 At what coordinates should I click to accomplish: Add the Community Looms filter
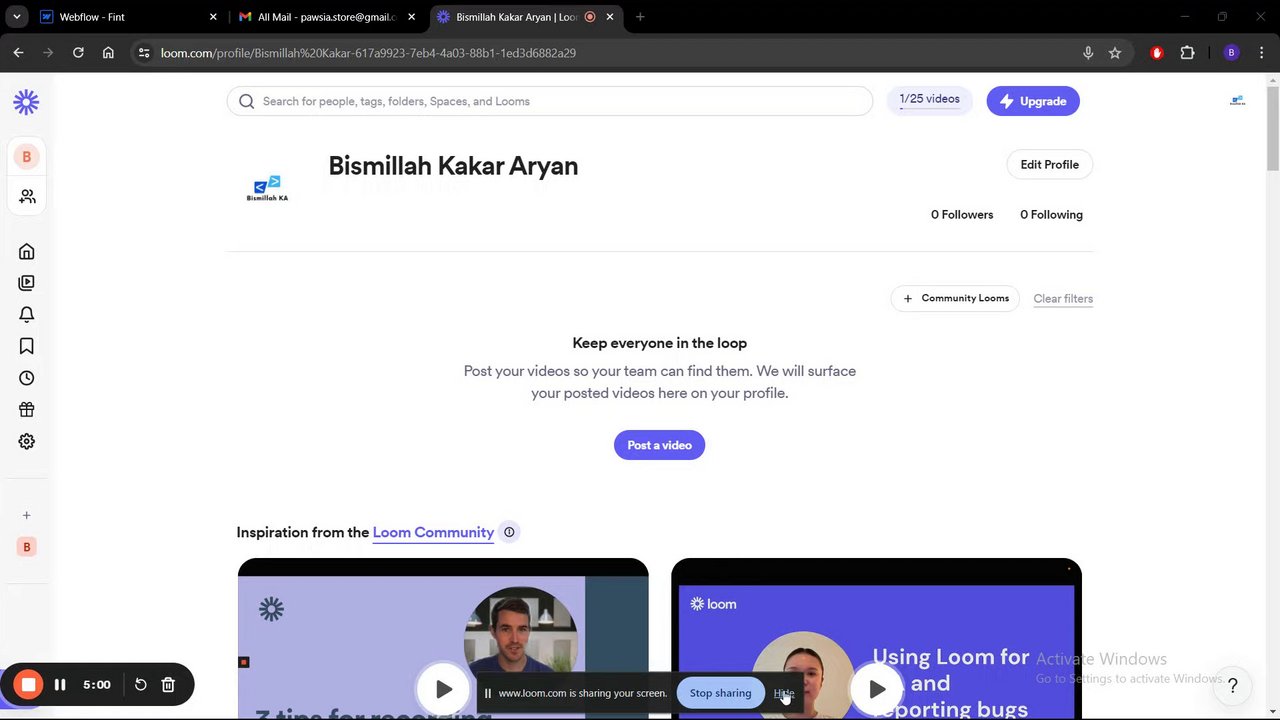pos(956,298)
